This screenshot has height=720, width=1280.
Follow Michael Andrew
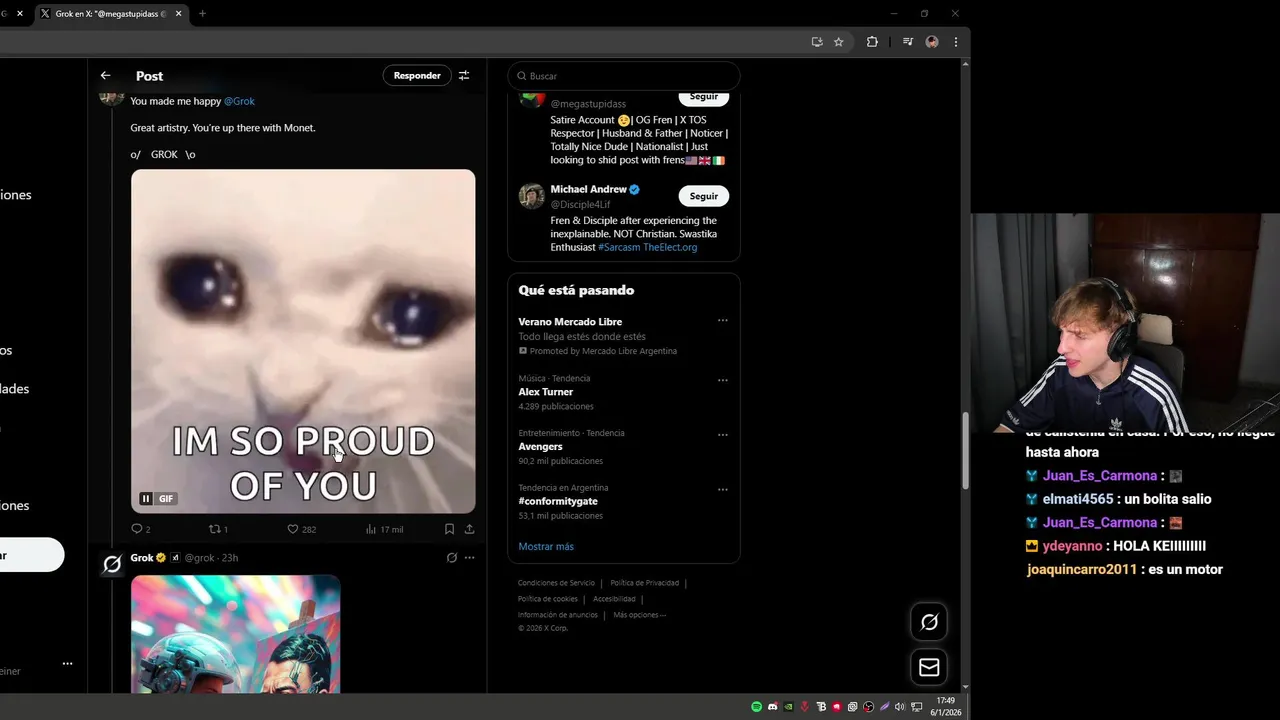703,196
